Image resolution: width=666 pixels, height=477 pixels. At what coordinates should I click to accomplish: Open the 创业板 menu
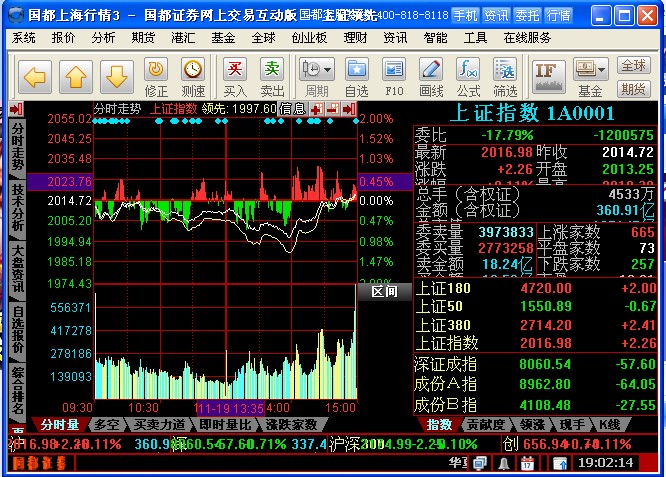tap(309, 38)
